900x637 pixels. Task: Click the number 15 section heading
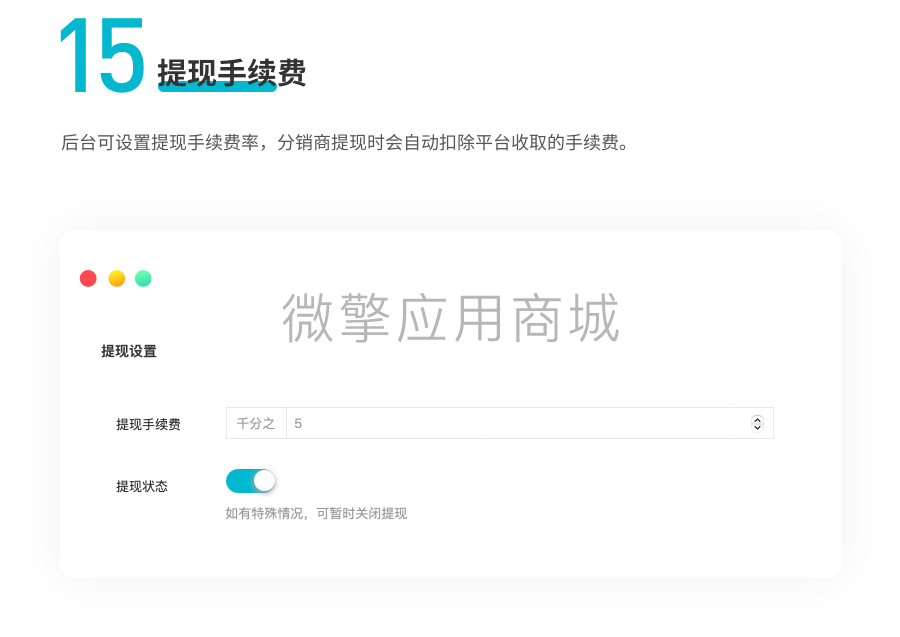[x=100, y=55]
